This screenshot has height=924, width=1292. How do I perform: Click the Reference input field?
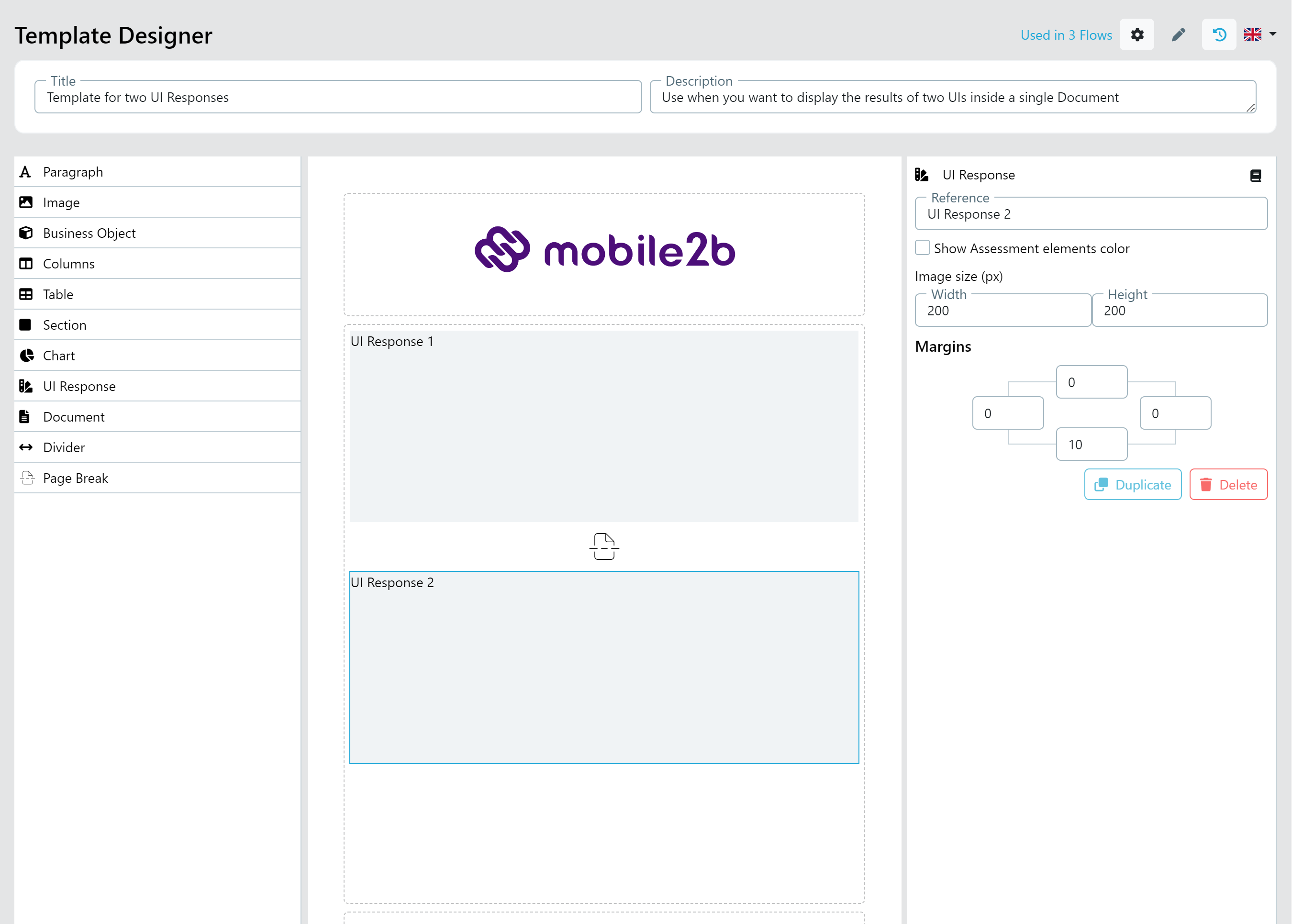click(x=1091, y=214)
